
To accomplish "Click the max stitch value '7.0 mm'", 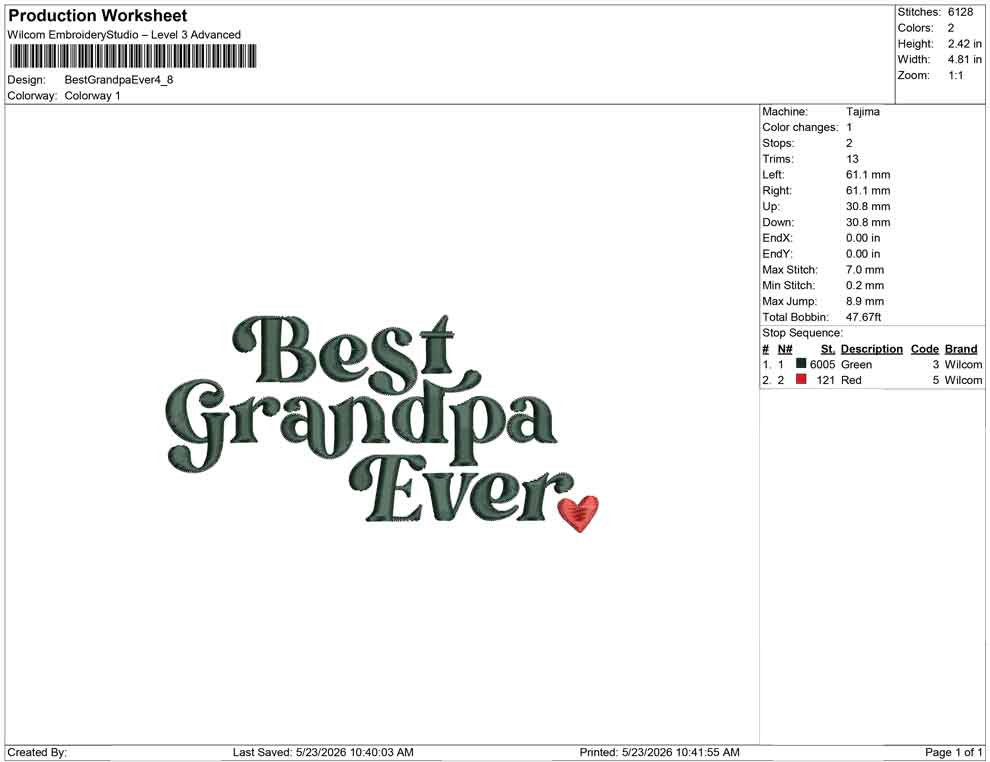I will 865,270.
